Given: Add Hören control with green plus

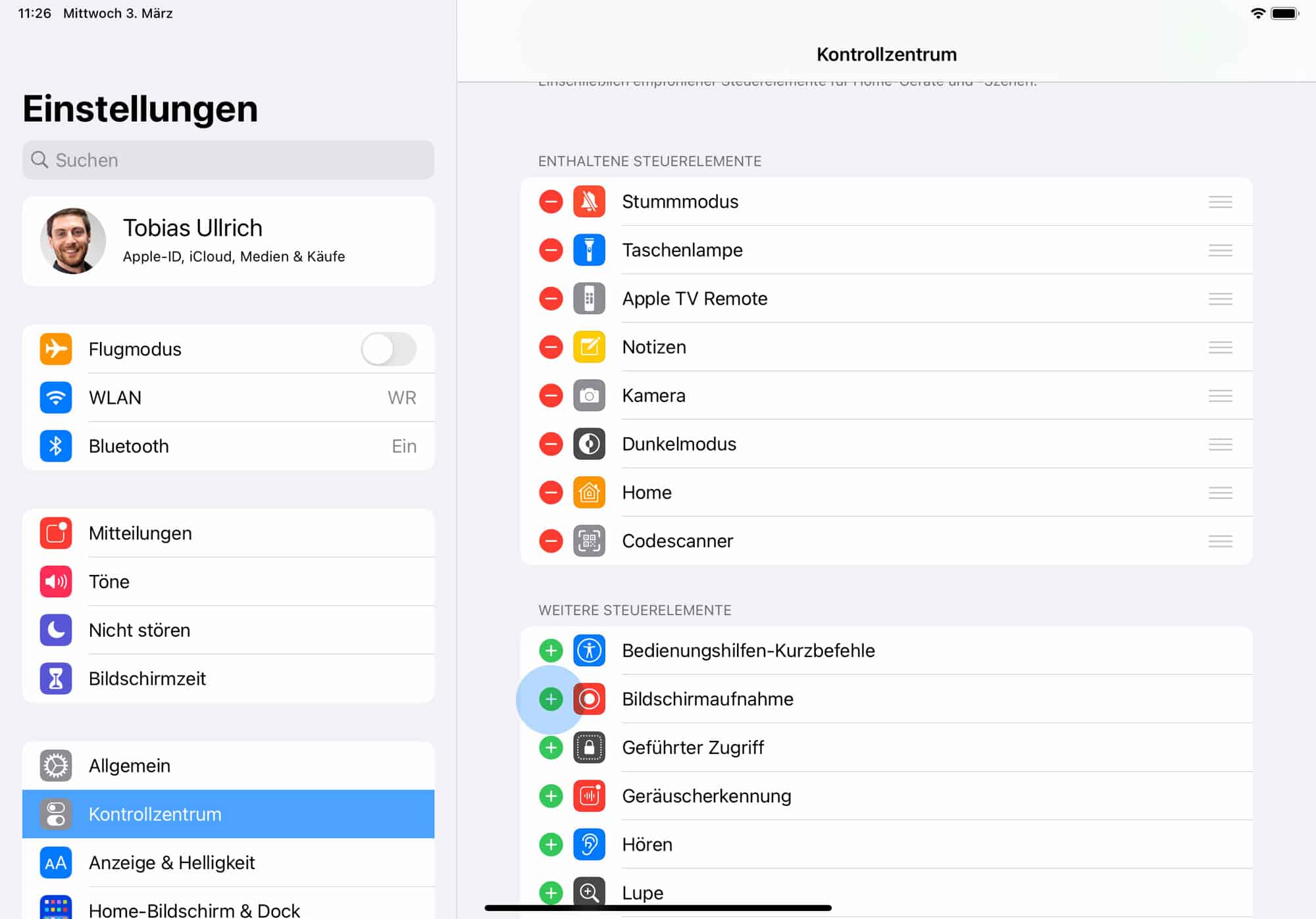Looking at the screenshot, I should click(551, 845).
